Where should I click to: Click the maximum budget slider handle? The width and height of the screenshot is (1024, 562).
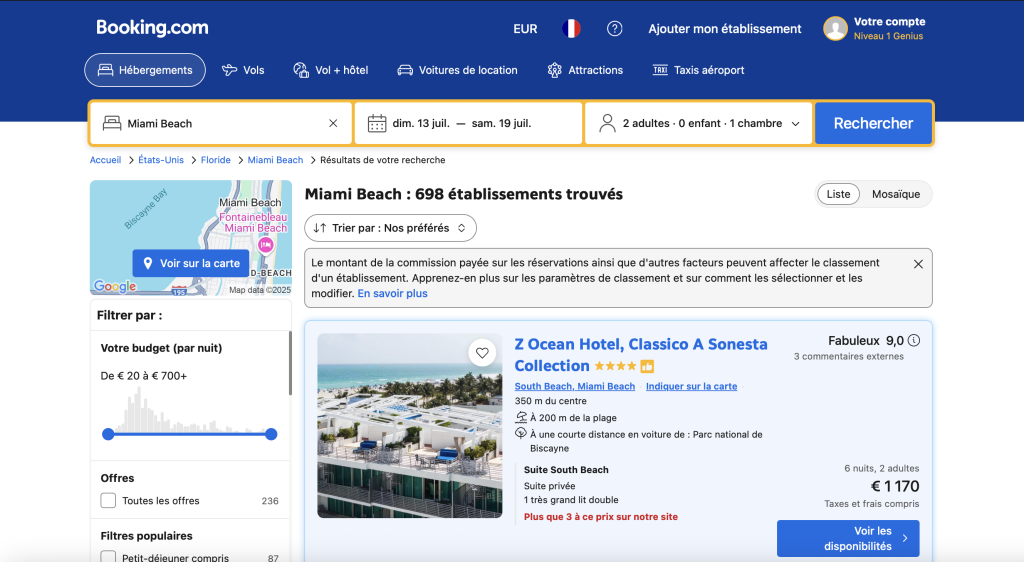271,434
